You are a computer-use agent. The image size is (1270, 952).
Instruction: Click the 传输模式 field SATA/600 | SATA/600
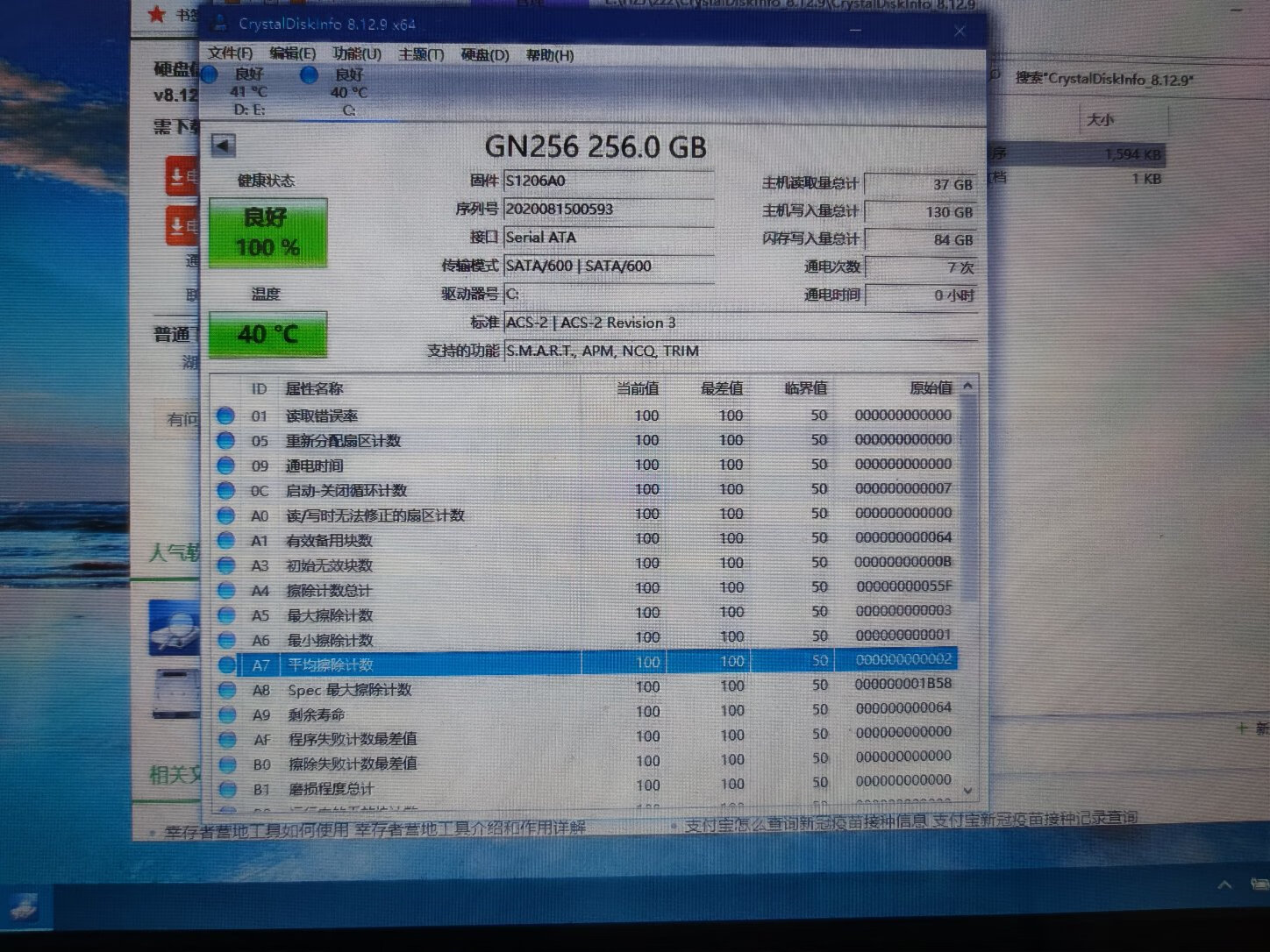tap(609, 266)
